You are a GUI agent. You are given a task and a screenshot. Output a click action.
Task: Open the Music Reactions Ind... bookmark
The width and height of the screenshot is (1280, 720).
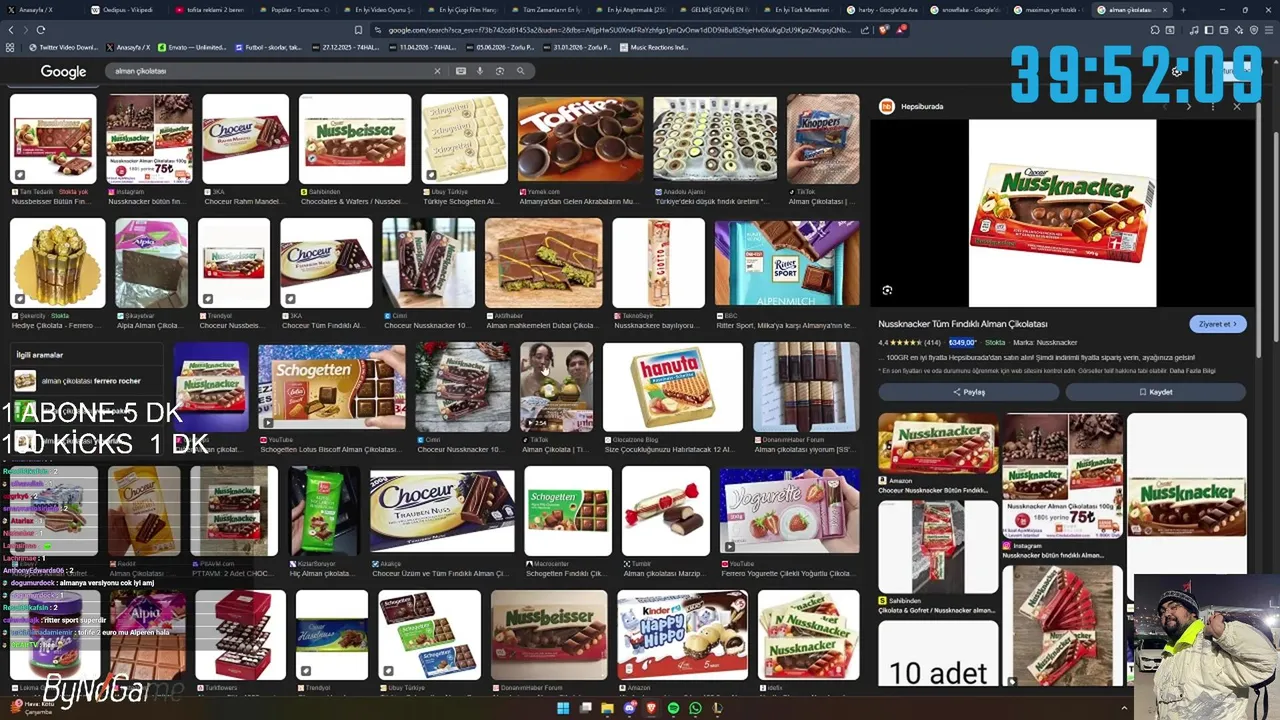coord(654,47)
